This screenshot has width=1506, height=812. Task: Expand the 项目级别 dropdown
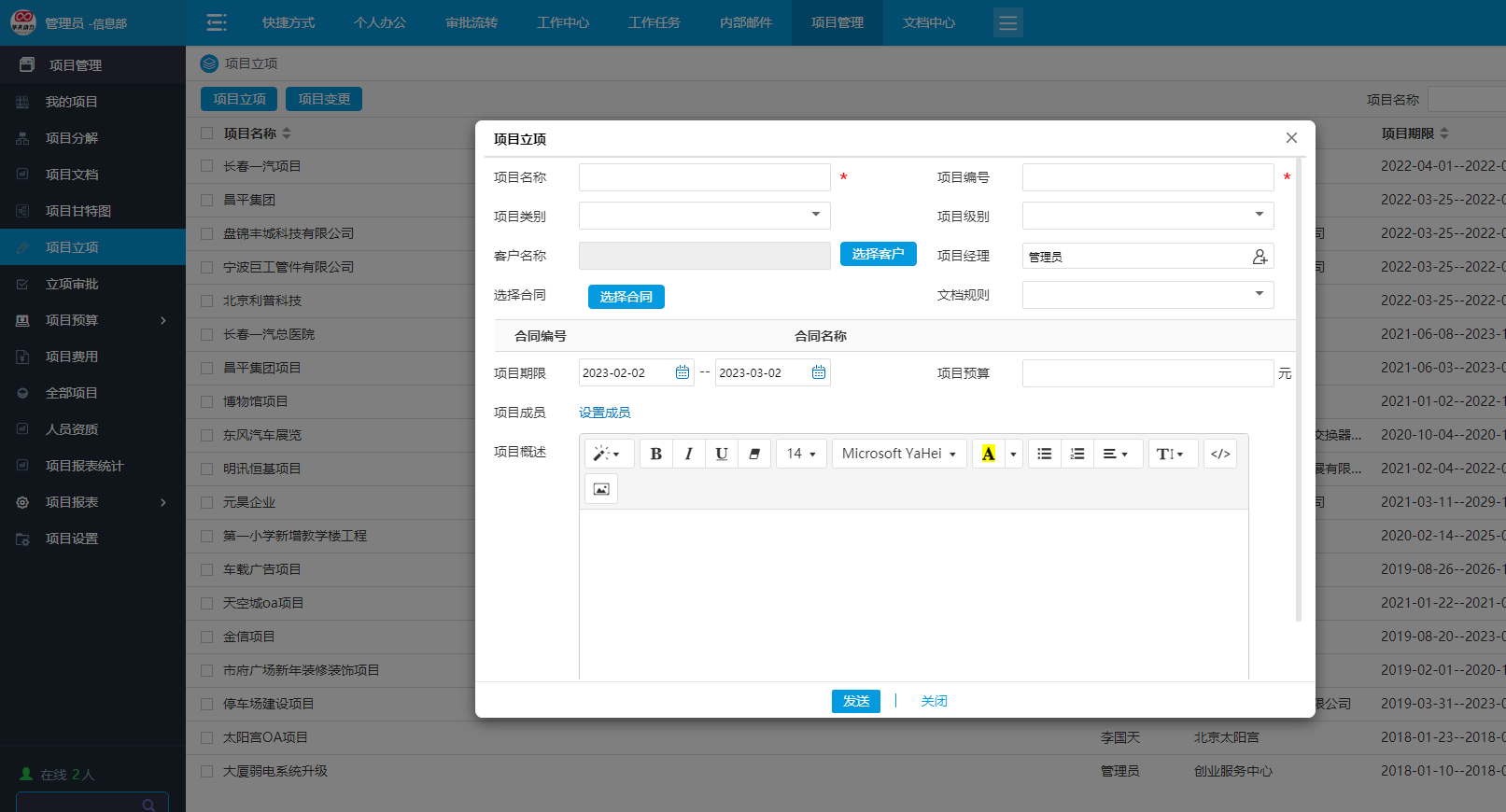pos(1147,216)
